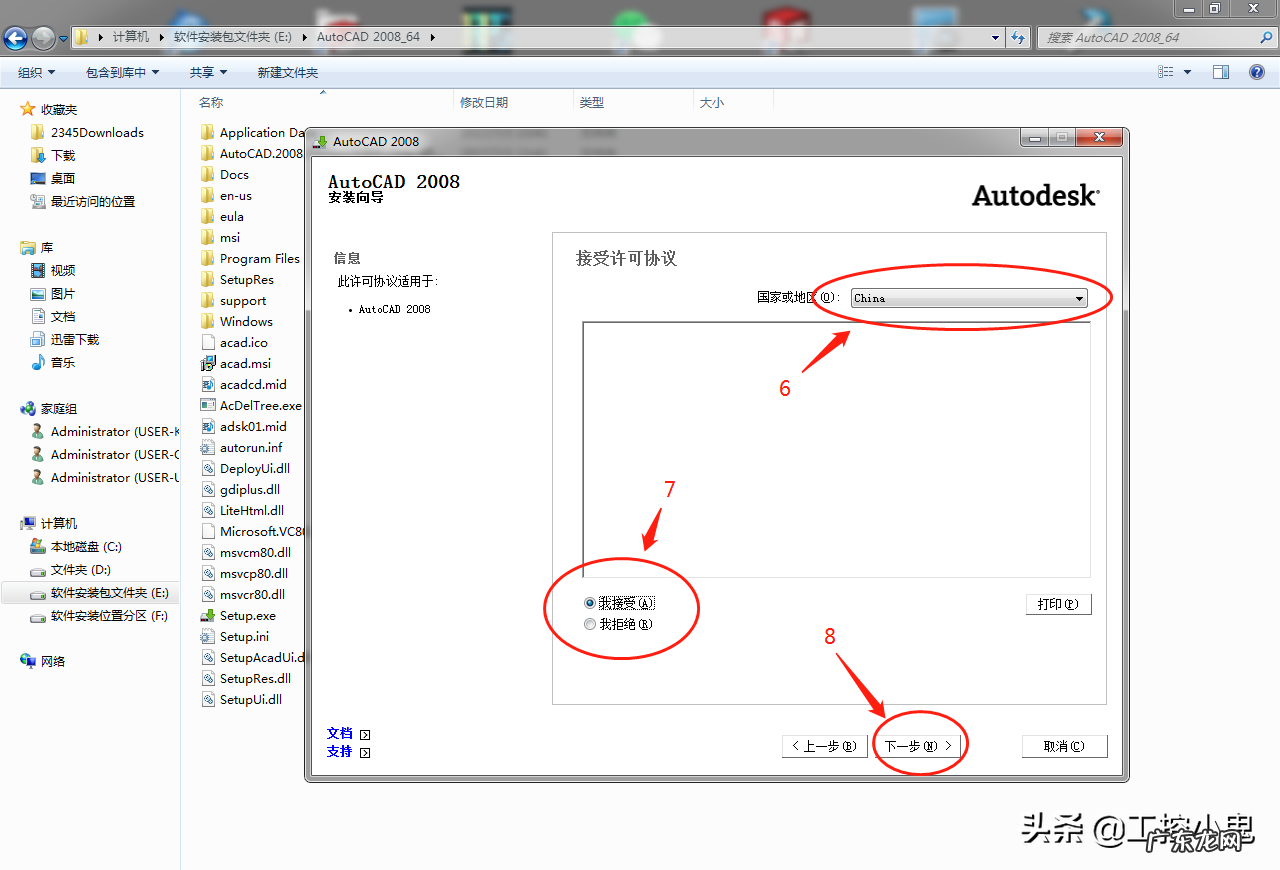Open the 共享 toolbar menu
1280x870 pixels.
[x=208, y=72]
